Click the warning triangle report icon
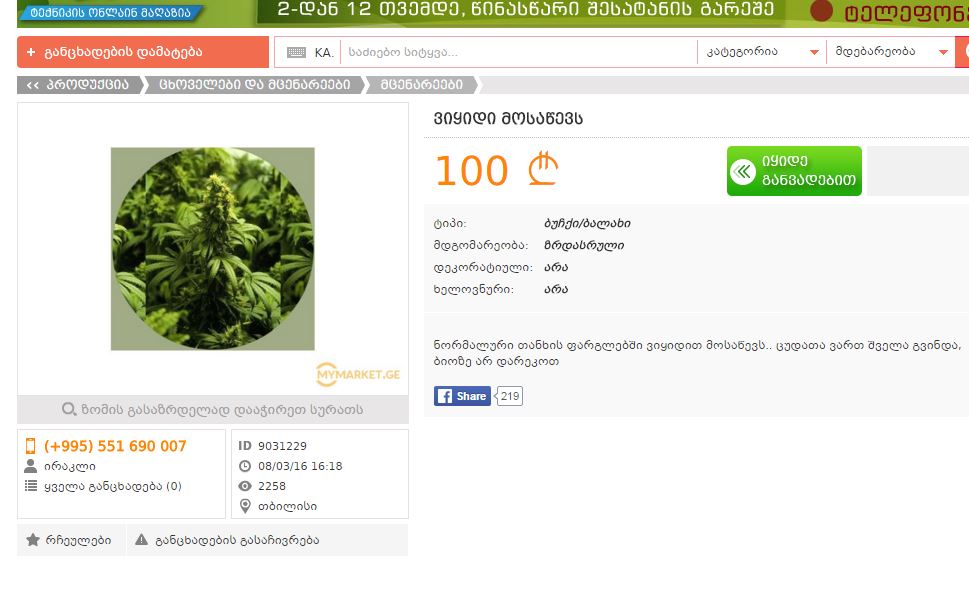 (x=142, y=540)
